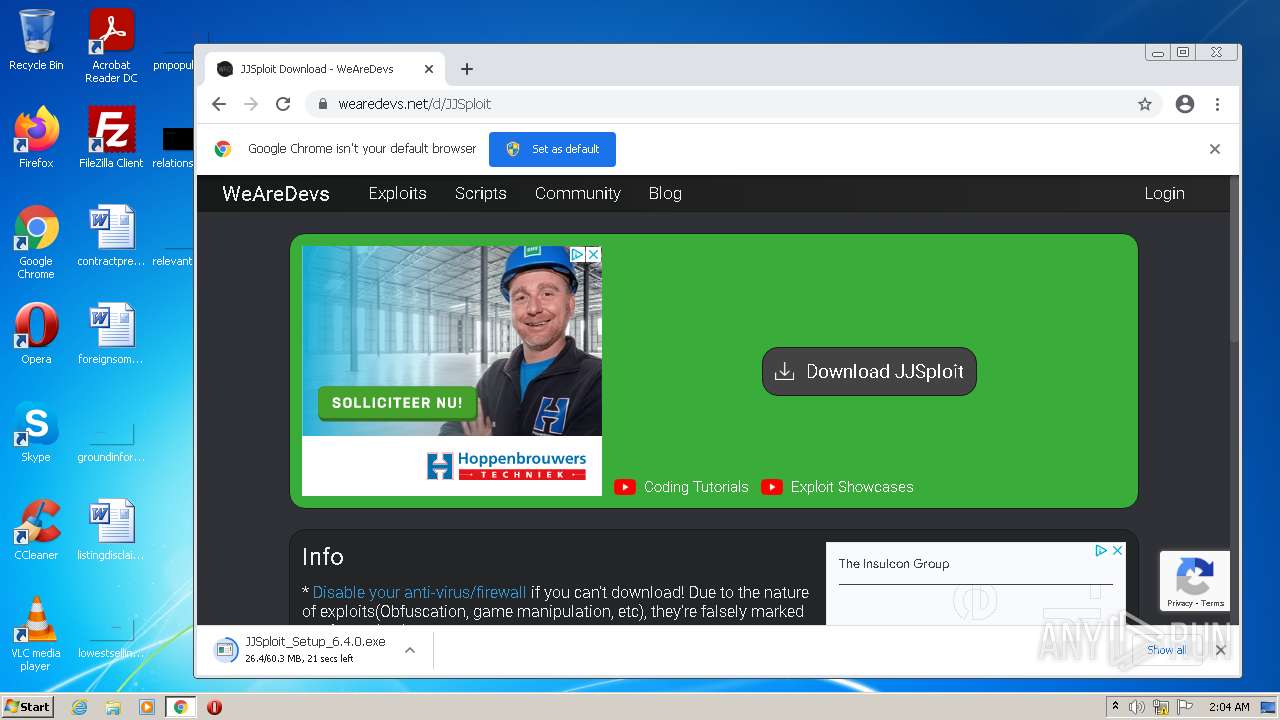Open the foreignsom... Word document on the desktop

click(x=111, y=333)
